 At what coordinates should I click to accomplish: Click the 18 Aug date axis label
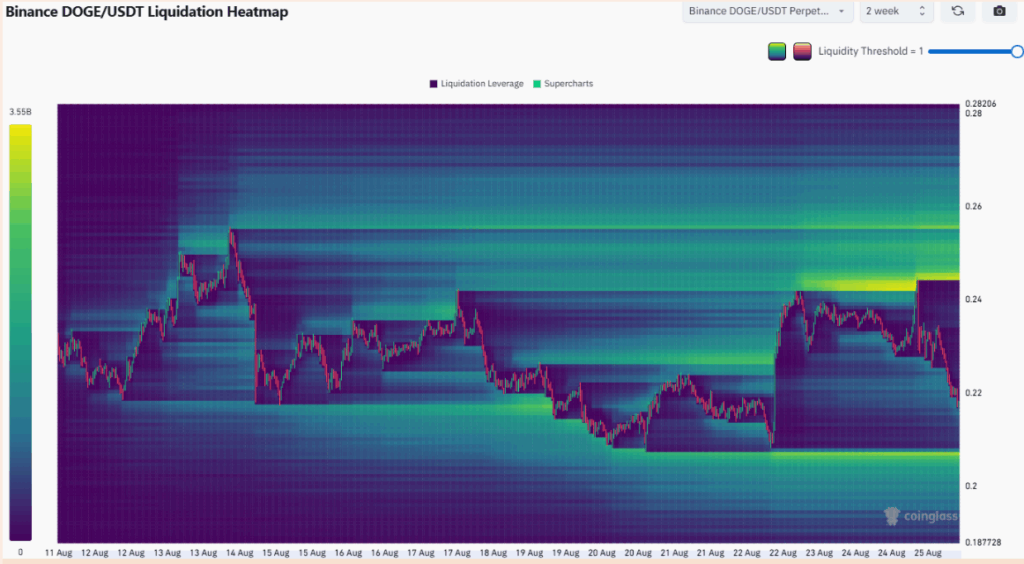(493, 553)
